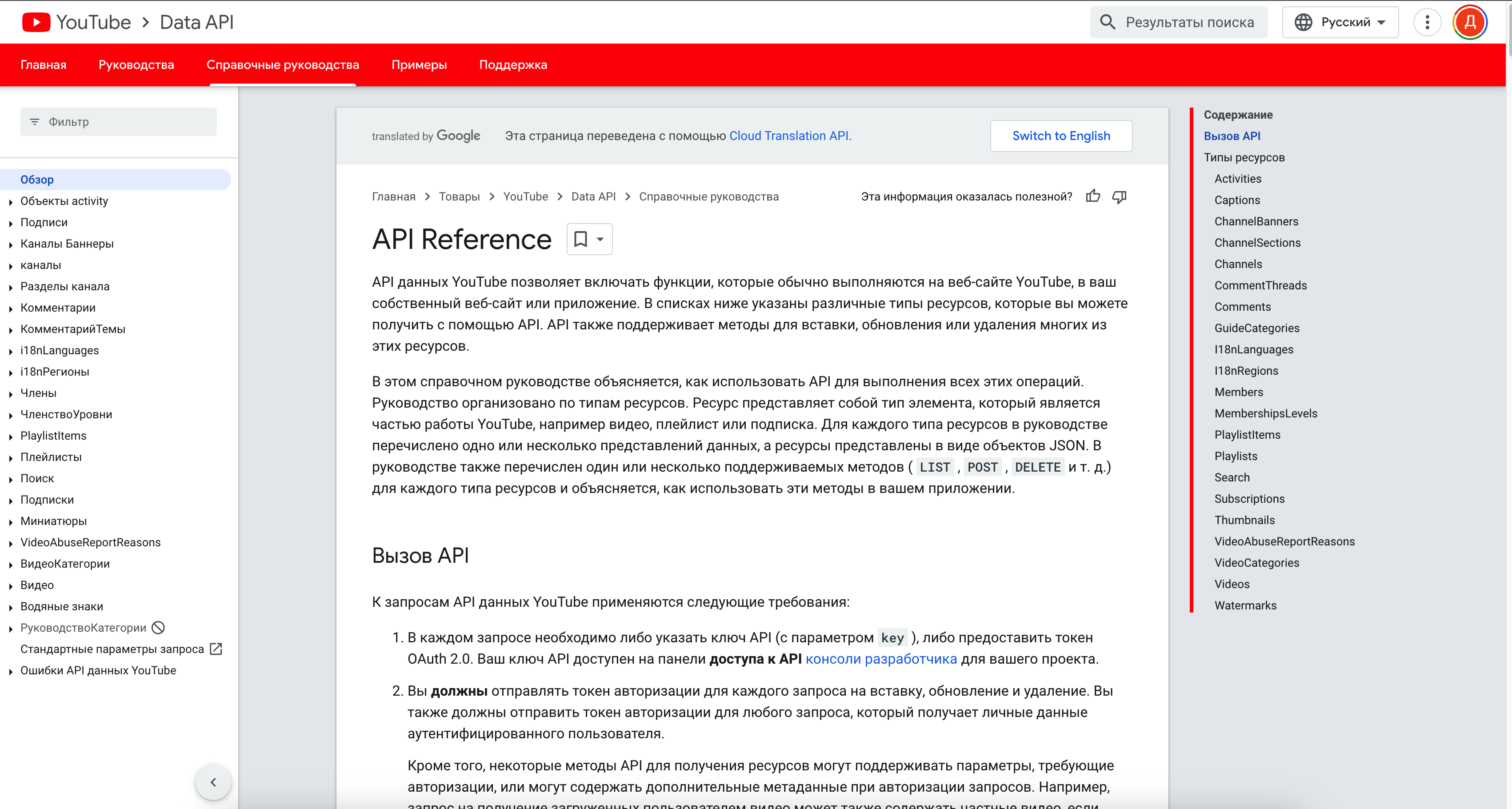Click the deprecated icon beside РуководствоКатегории

(158, 628)
